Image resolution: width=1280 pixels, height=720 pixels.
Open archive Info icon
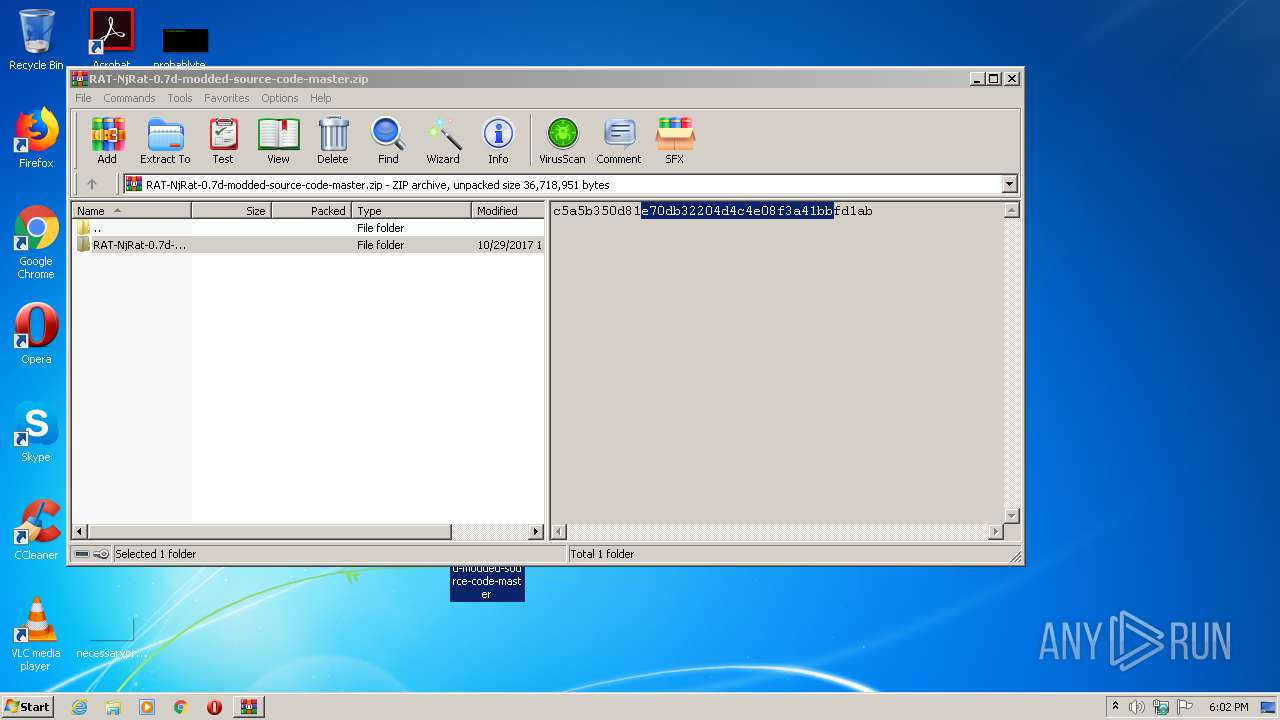tap(498, 140)
